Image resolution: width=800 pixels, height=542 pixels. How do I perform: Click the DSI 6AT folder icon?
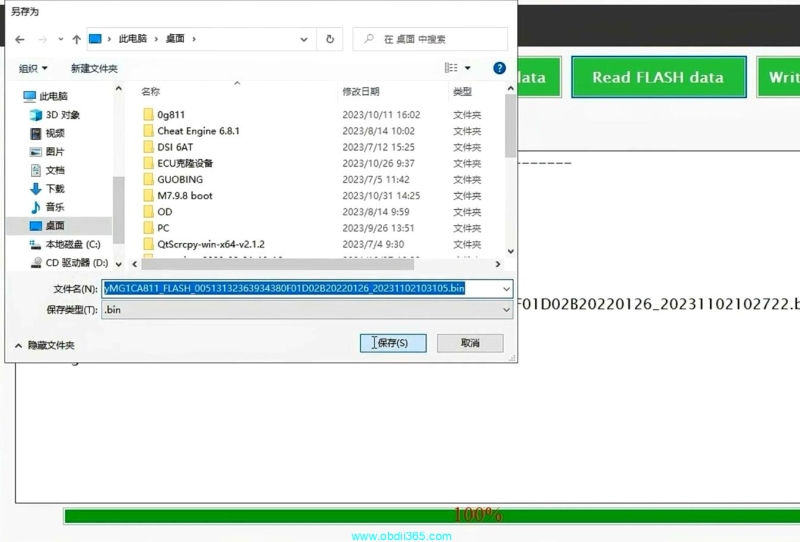(148, 147)
